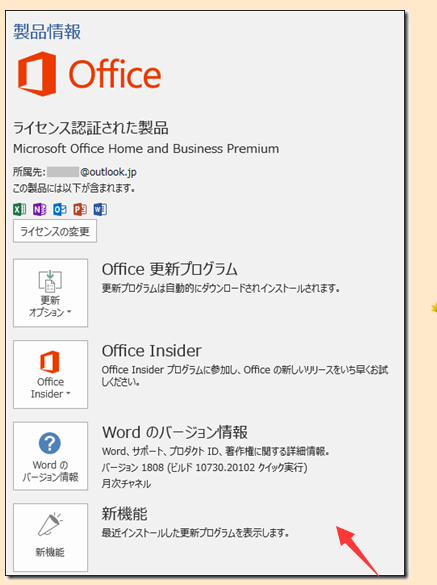Click the Office 更新プログラム heading
The image size is (437, 585).
(169, 269)
